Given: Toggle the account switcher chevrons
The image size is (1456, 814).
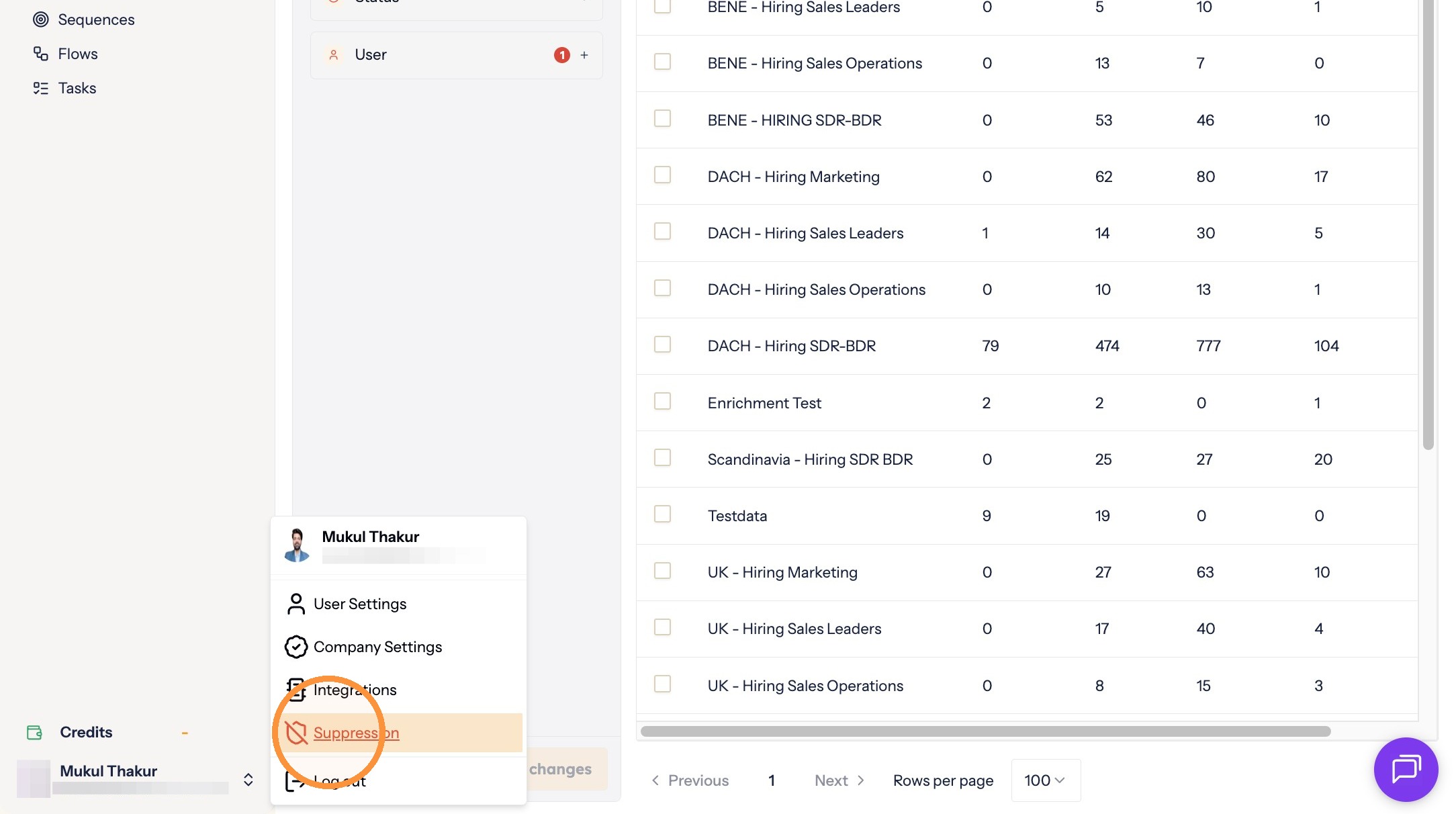Looking at the screenshot, I should click(x=248, y=779).
